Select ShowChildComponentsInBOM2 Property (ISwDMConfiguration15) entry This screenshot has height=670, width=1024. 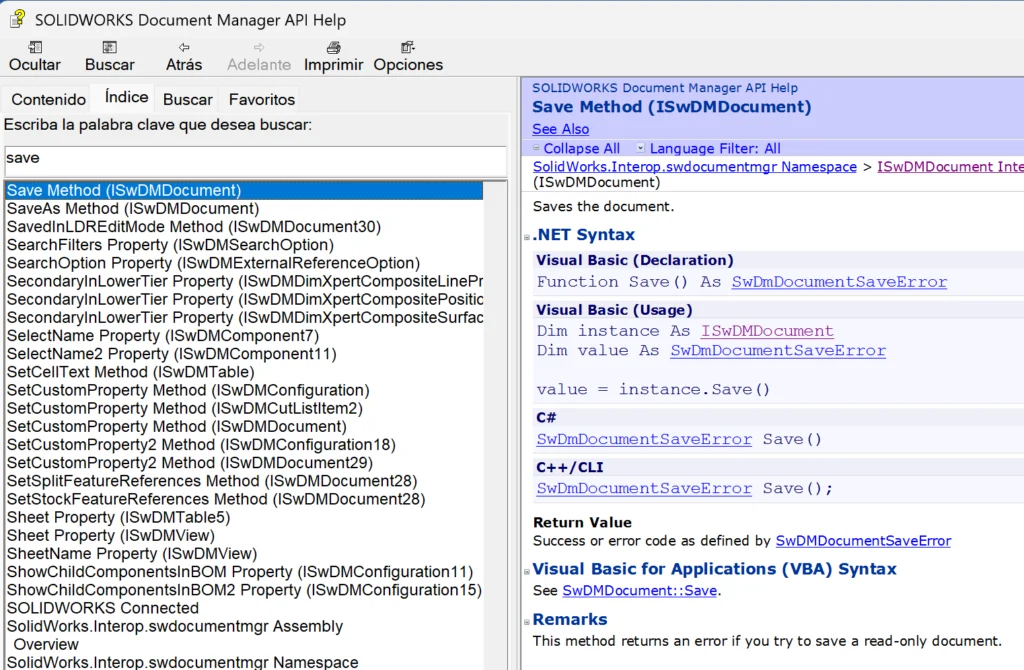(244, 590)
